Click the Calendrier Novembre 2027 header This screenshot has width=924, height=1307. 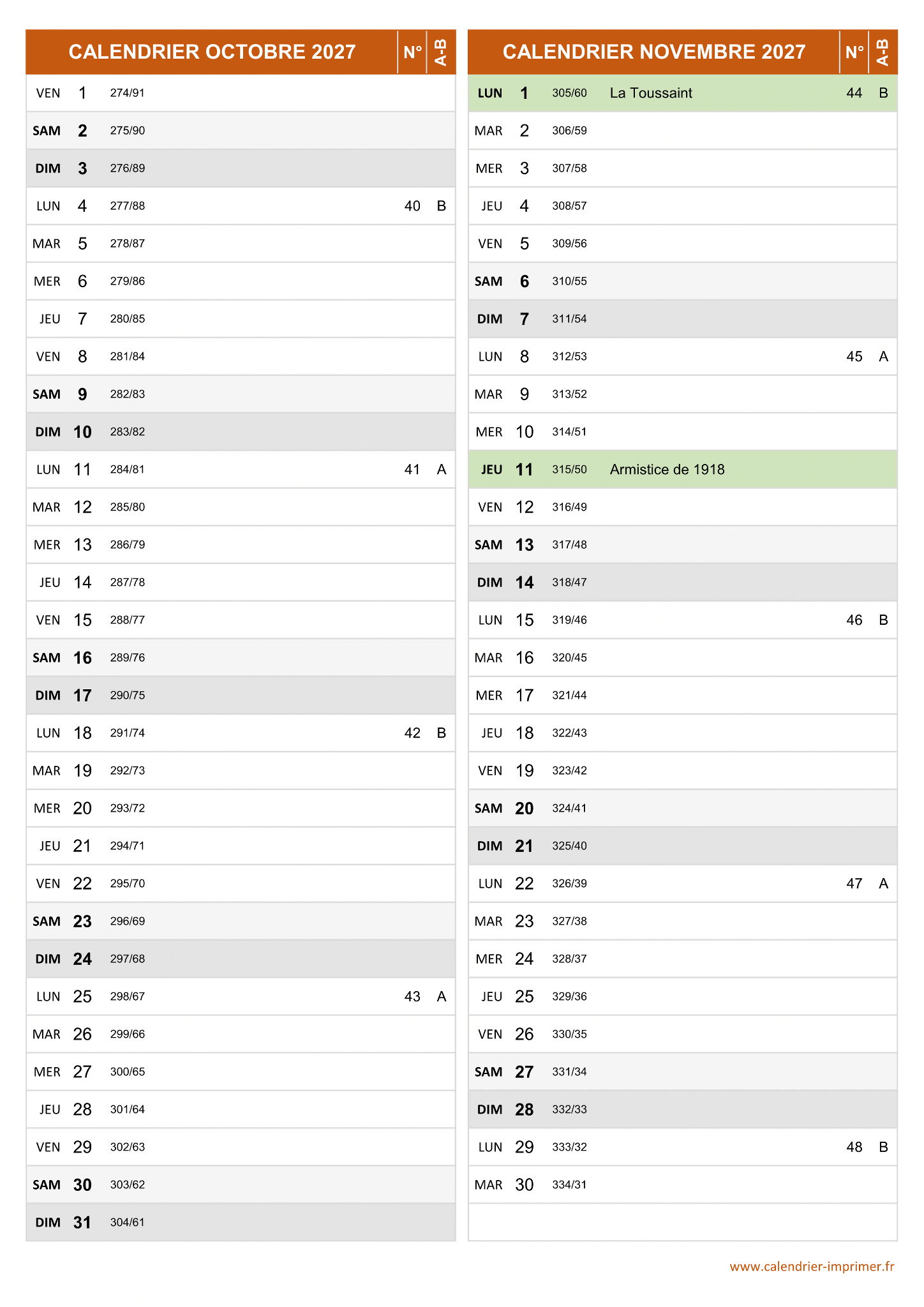tap(653, 52)
